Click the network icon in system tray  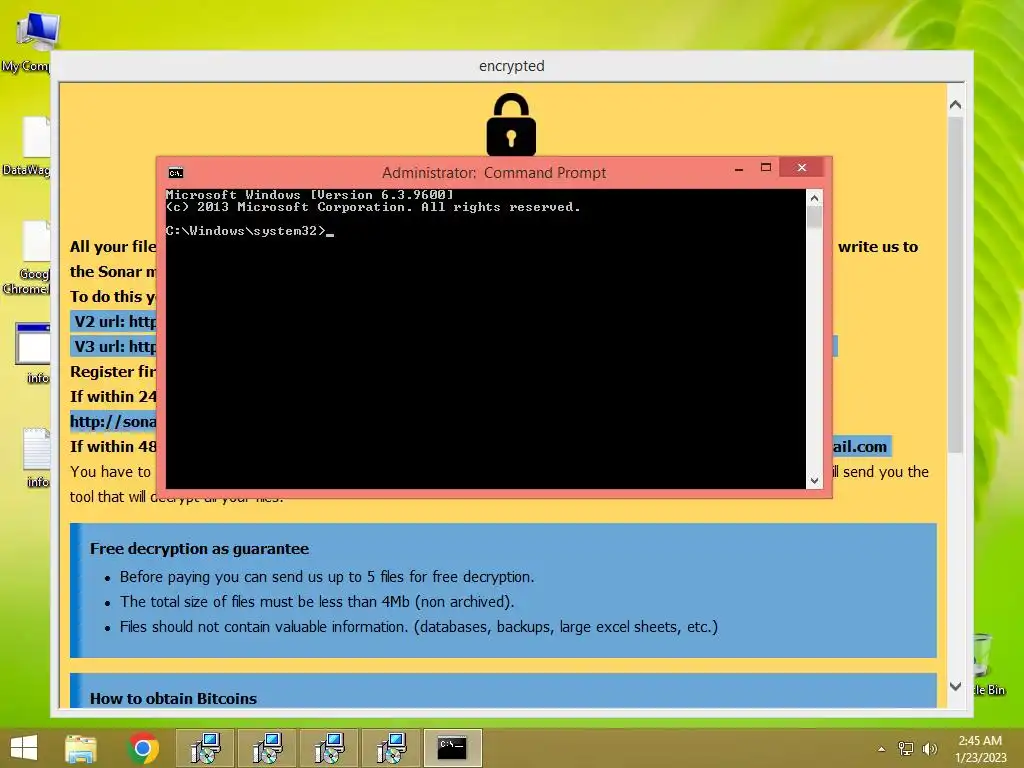pos(906,748)
